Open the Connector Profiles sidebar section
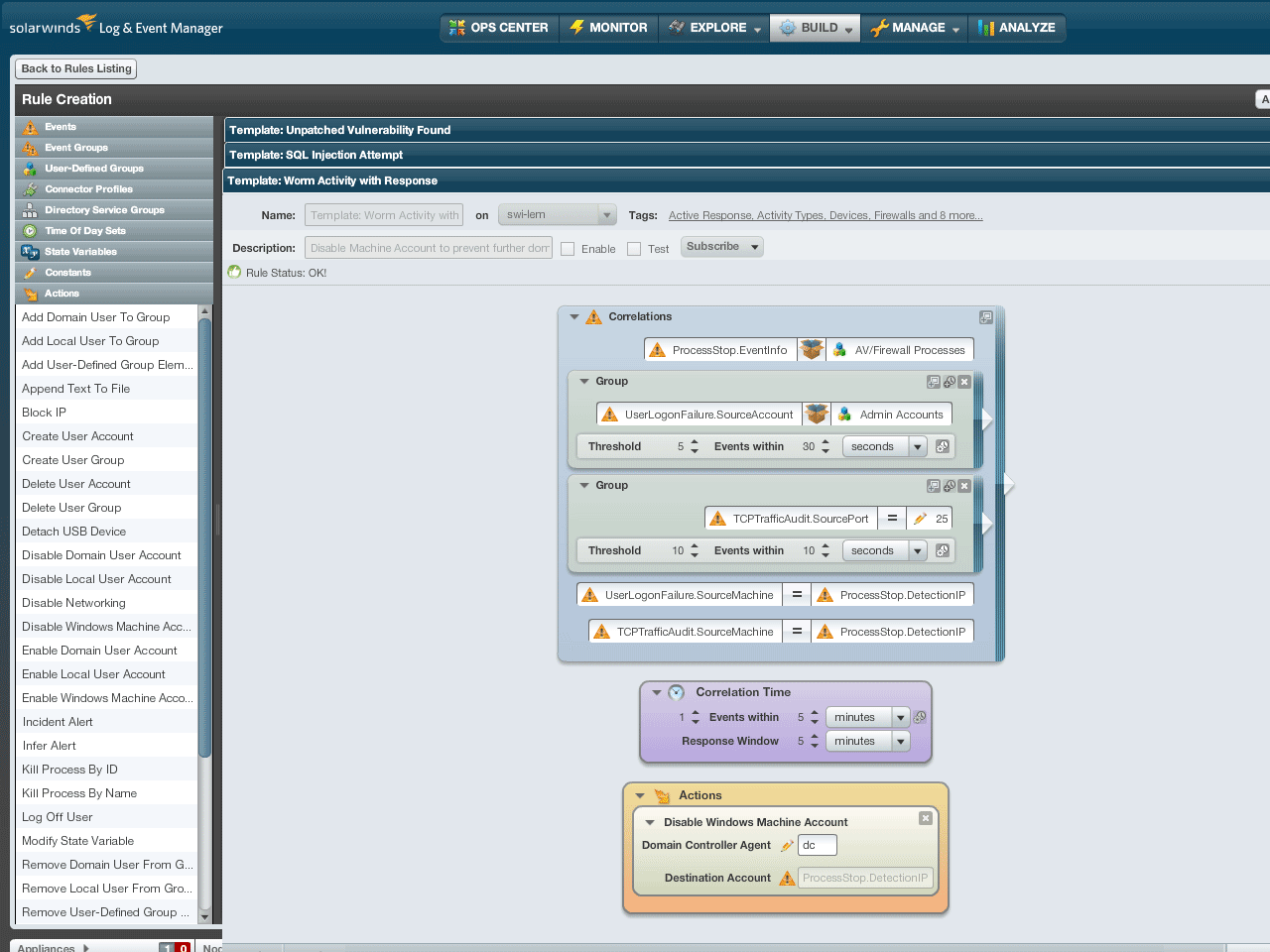 coord(114,189)
